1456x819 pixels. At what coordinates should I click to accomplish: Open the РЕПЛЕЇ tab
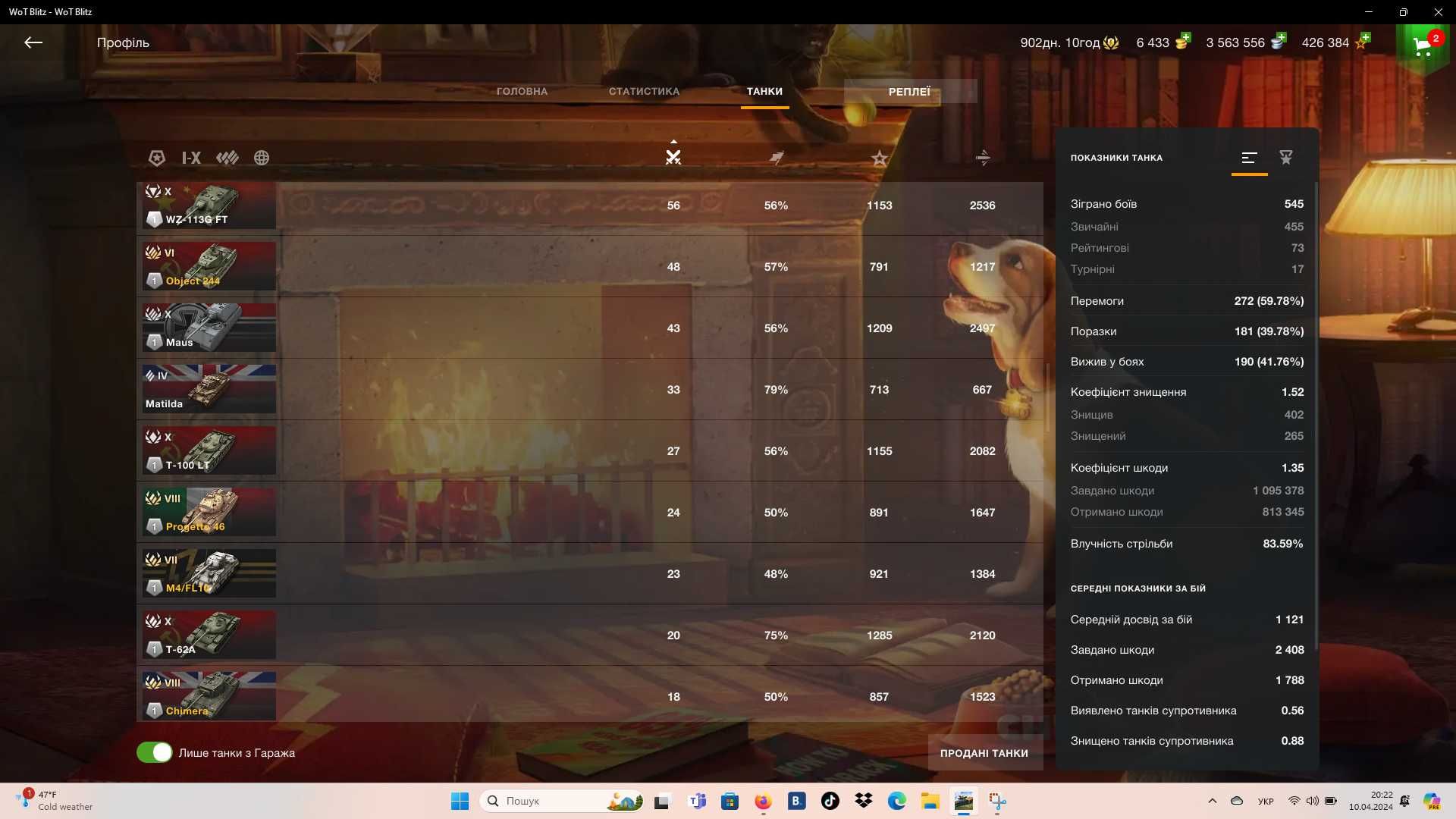(x=910, y=91)
